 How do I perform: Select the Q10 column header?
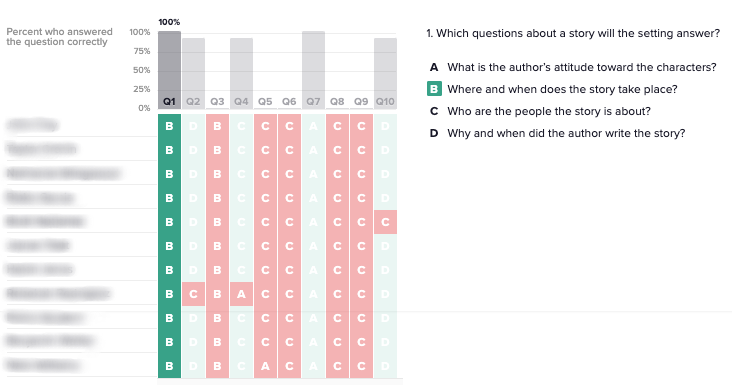(x=385, y=101)
